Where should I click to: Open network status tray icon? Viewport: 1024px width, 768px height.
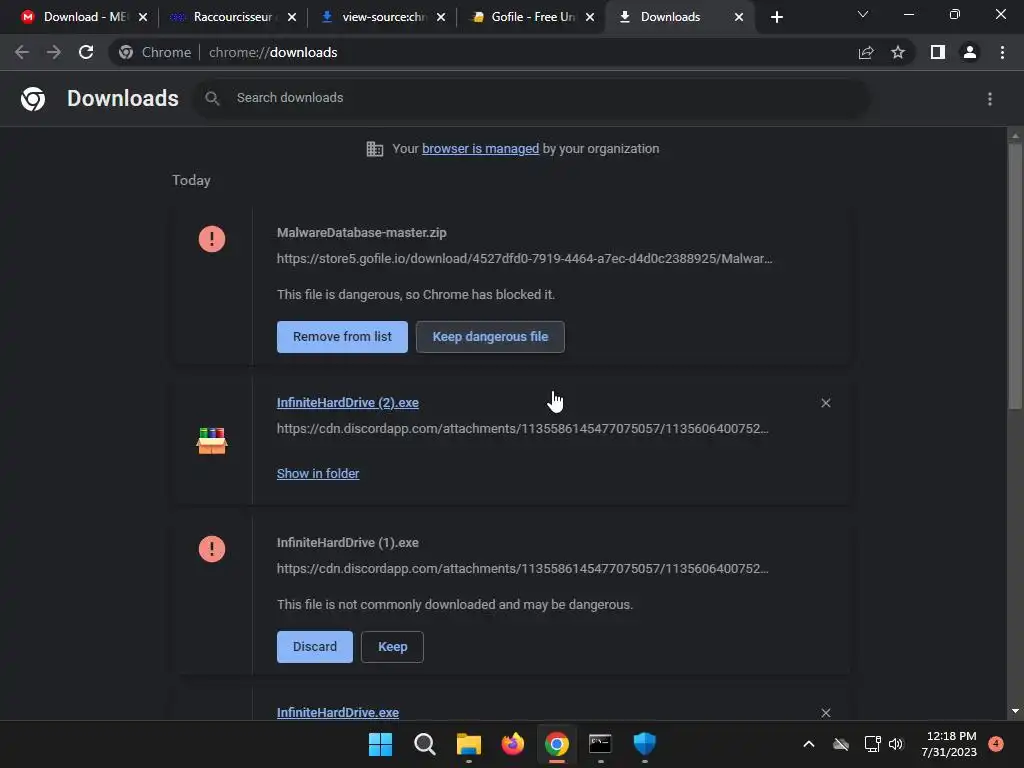coord(872,744)
